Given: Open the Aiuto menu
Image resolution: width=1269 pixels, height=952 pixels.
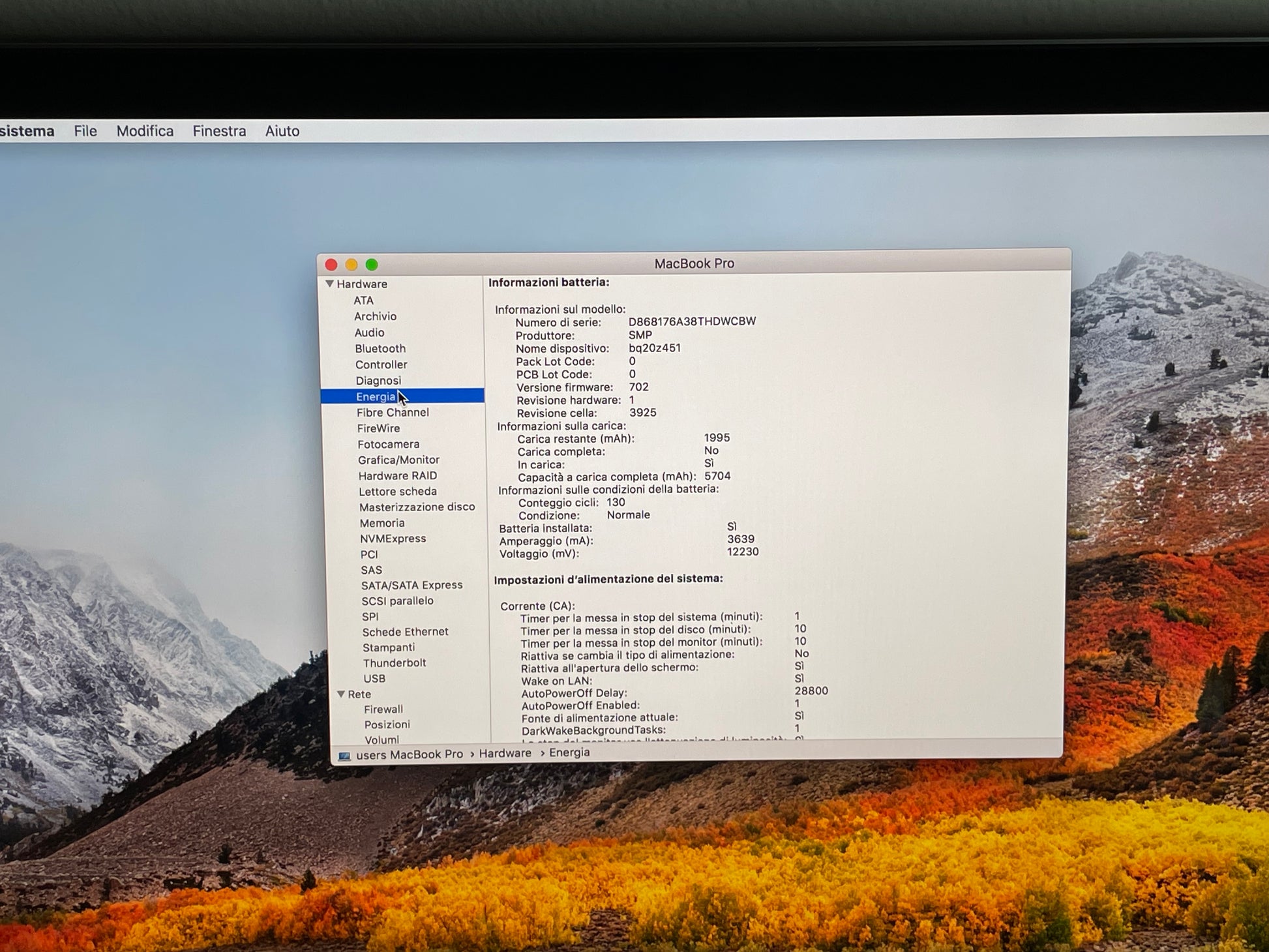Looking at the screenshot, I should 282,131.
